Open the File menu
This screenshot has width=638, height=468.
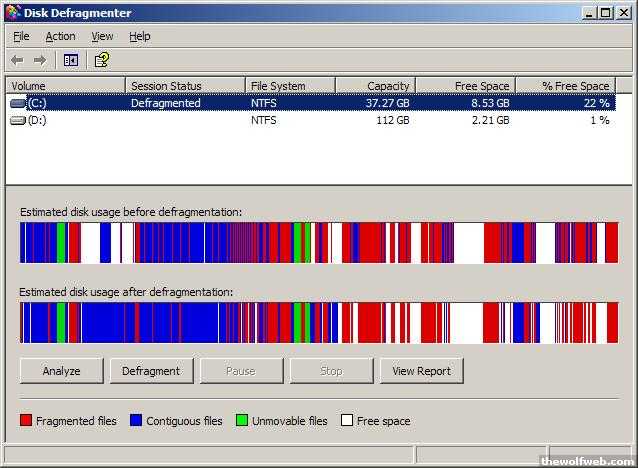(21, 37)
